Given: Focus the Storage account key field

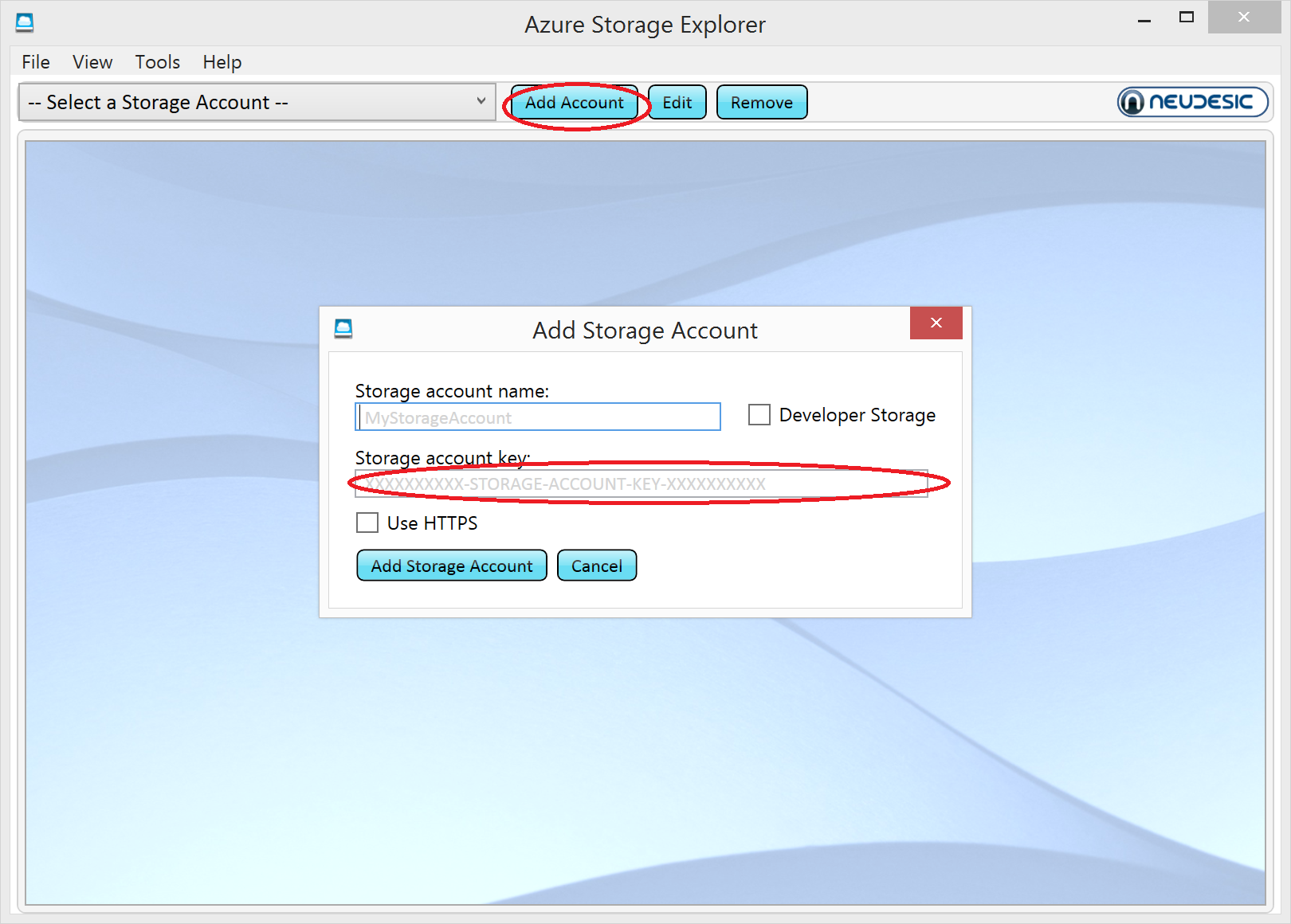Looking at the screenshot, I should click(x=642, y=484).
